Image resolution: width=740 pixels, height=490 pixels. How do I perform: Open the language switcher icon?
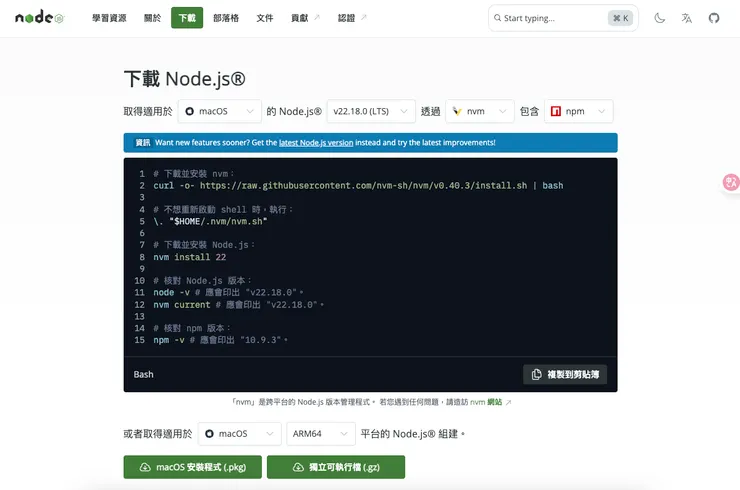click(x=687, y=18)
